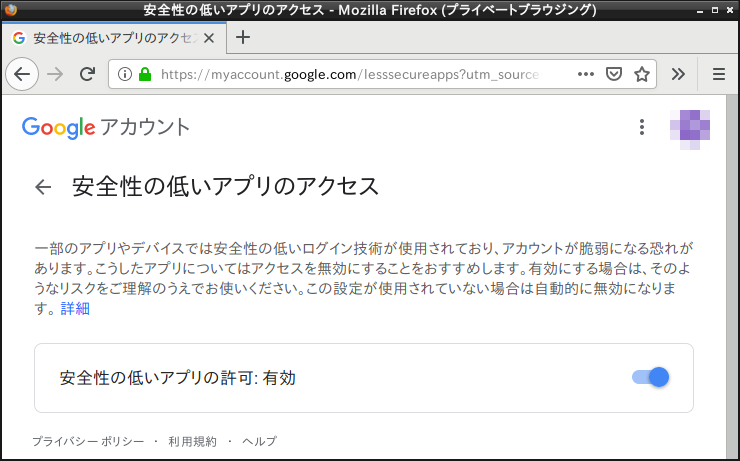
Task: Click the 安全性の低いアプリの許可: 有効 label
Action: (x=177, y=378)
